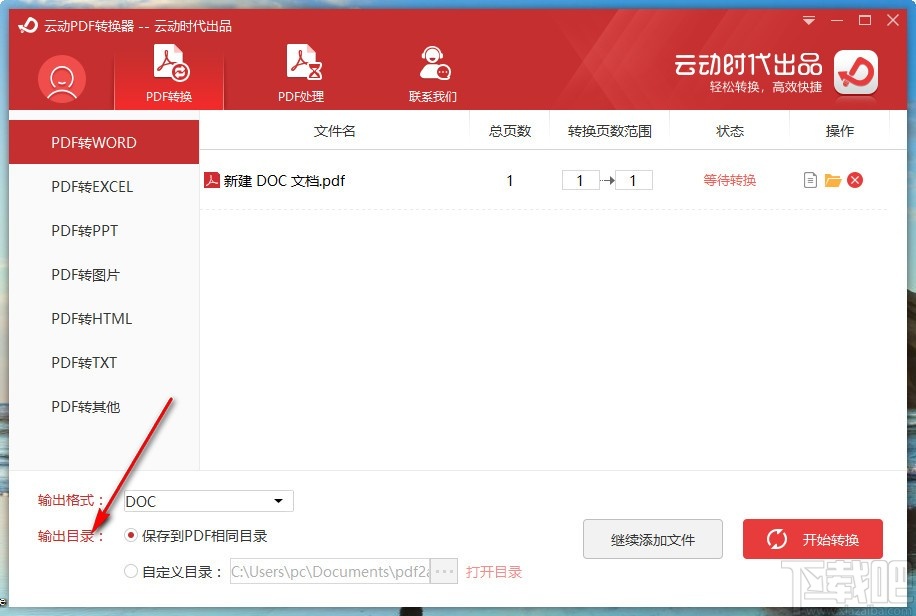This screenshot has height=616, width=916.
Task: Click the 开始转换 button
Action: click(813, 539)
